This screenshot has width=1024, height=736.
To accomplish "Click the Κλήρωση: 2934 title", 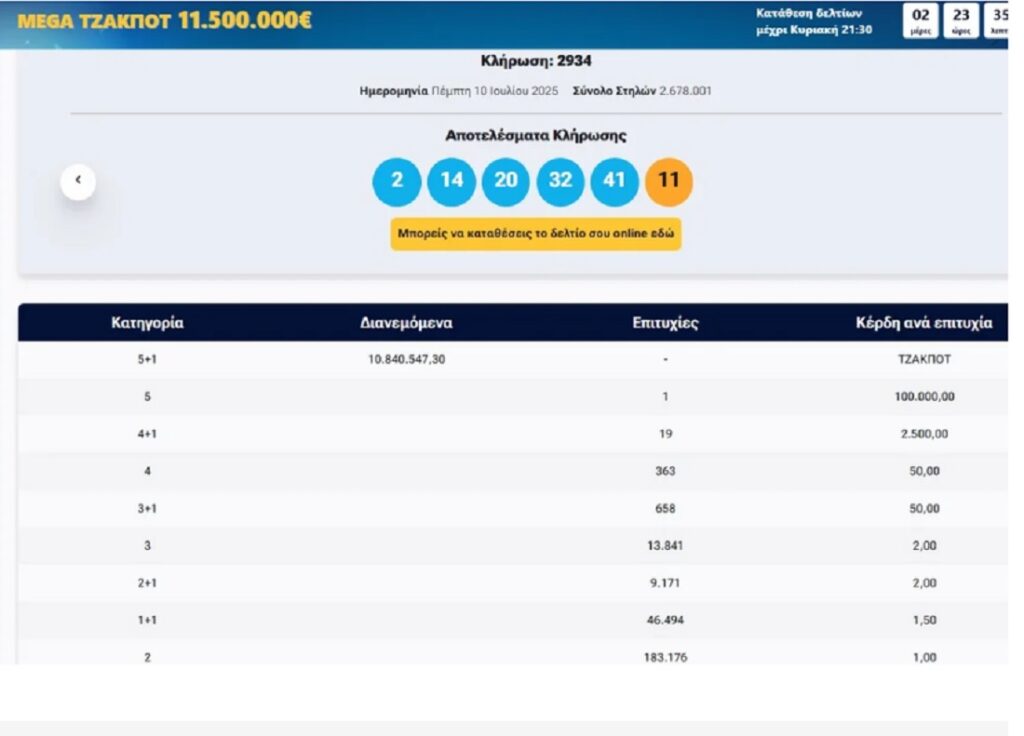I will 536,61.
